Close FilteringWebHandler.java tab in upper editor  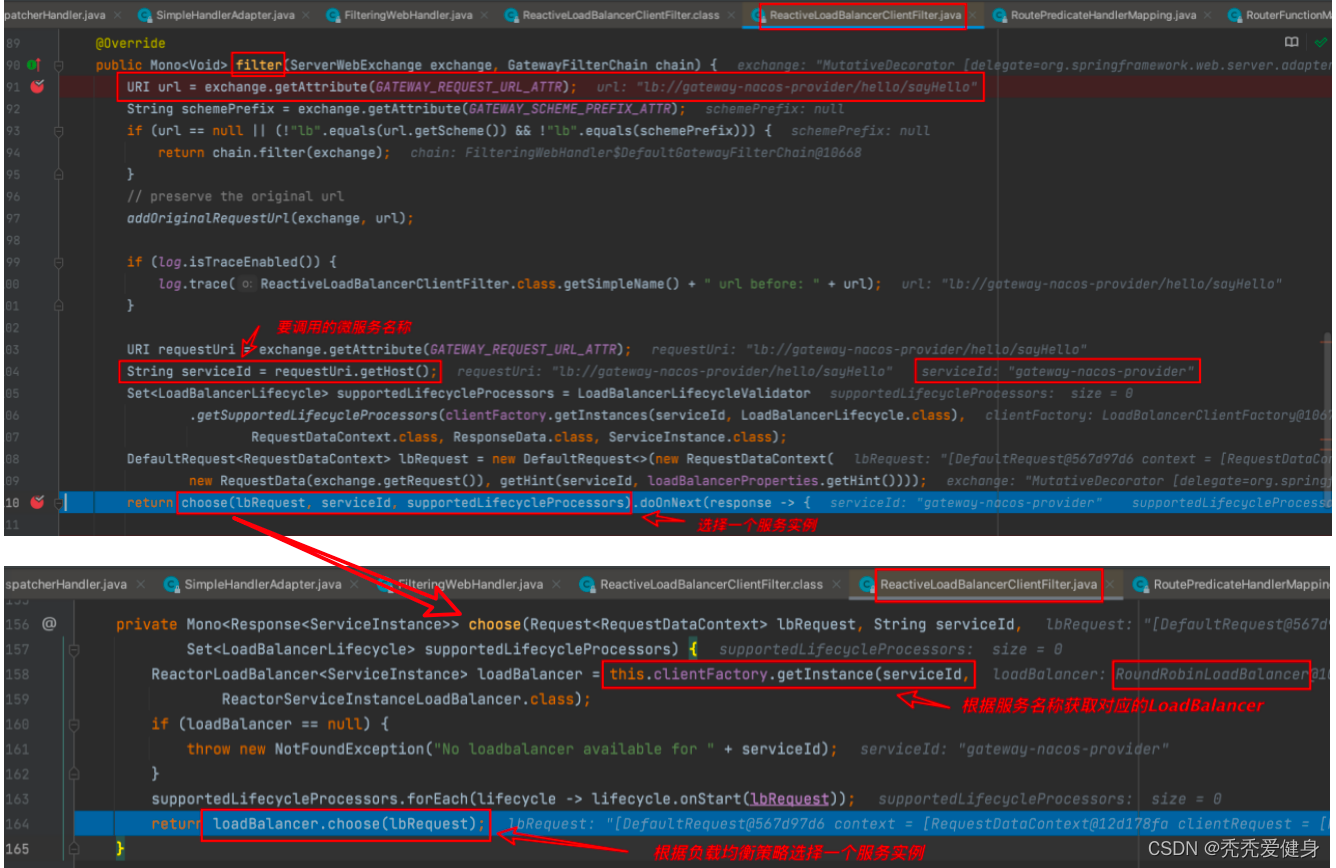coord(485,16)
